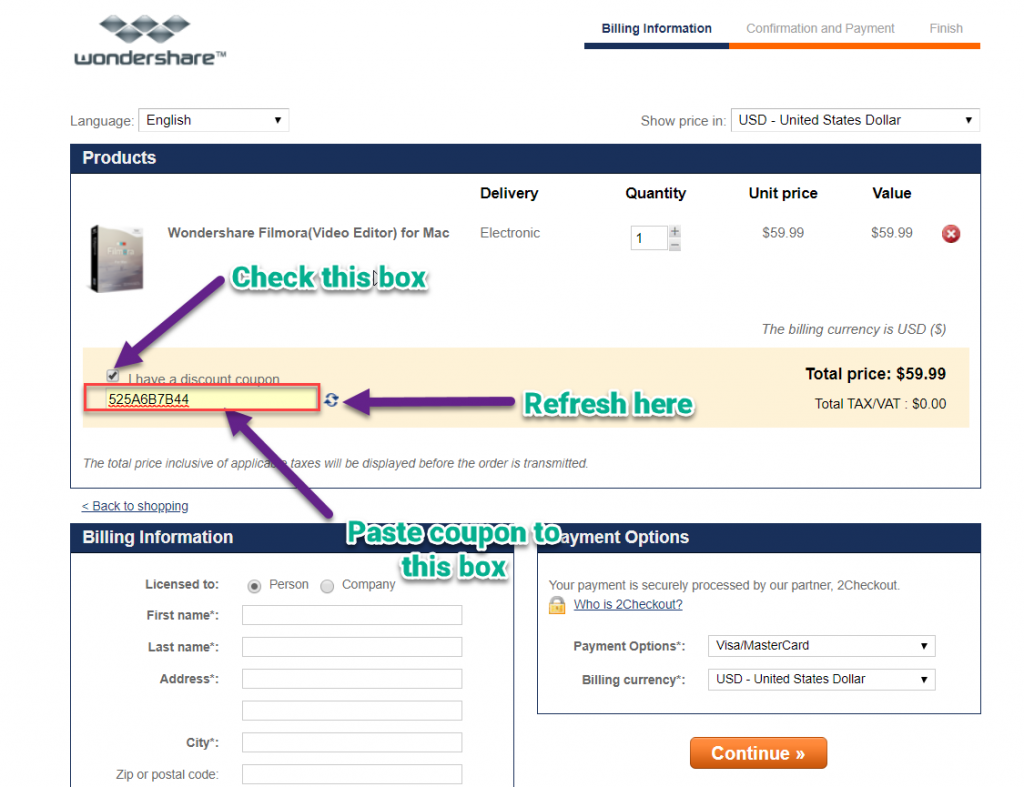Open the Billing currency dropdown

click(x=822, y=679)
